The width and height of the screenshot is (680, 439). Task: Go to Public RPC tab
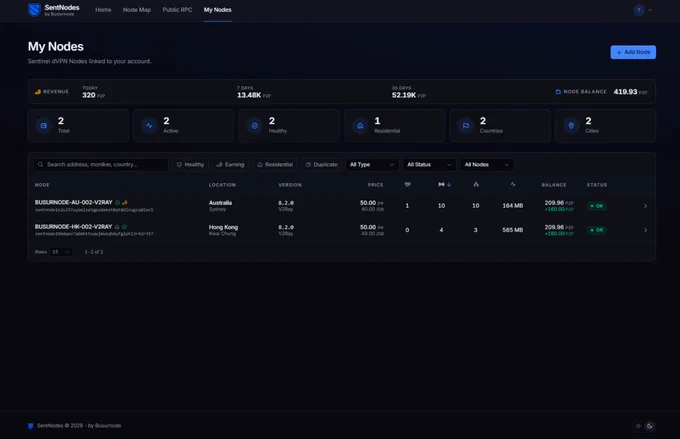[x=177, y=10]
